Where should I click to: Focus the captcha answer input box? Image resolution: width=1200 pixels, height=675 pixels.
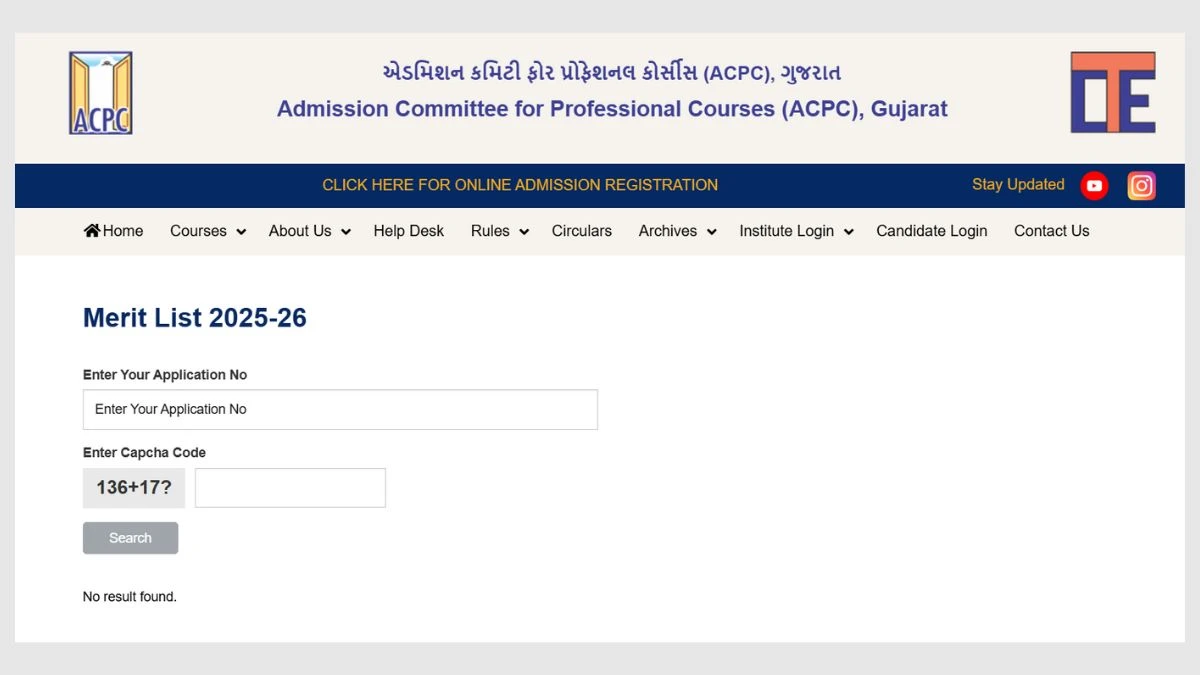[290, 488]
